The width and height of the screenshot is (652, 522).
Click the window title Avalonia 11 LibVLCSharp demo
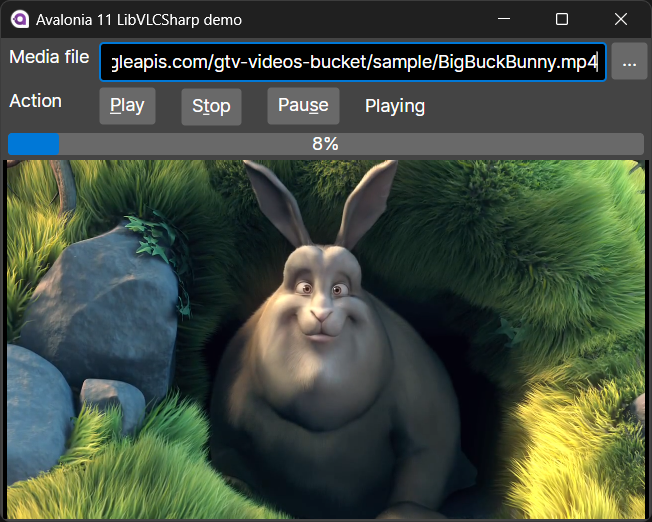[138, 20]
